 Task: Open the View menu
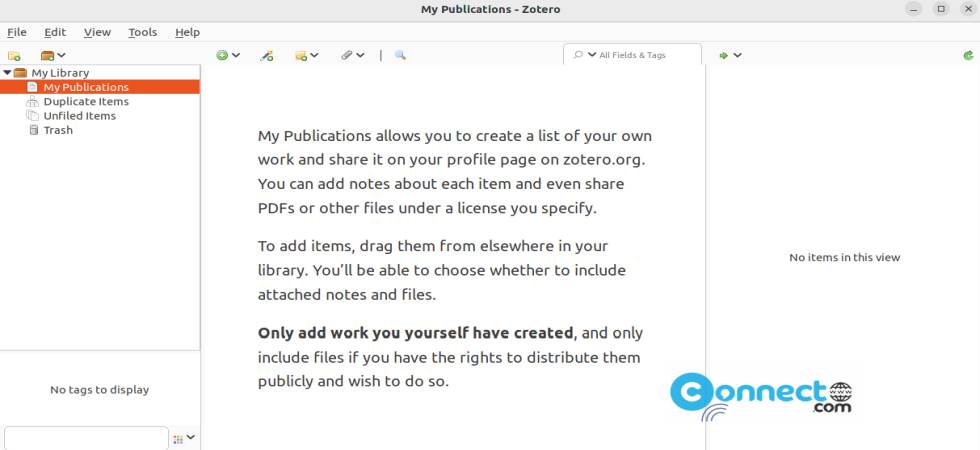(x=98, y=32)
